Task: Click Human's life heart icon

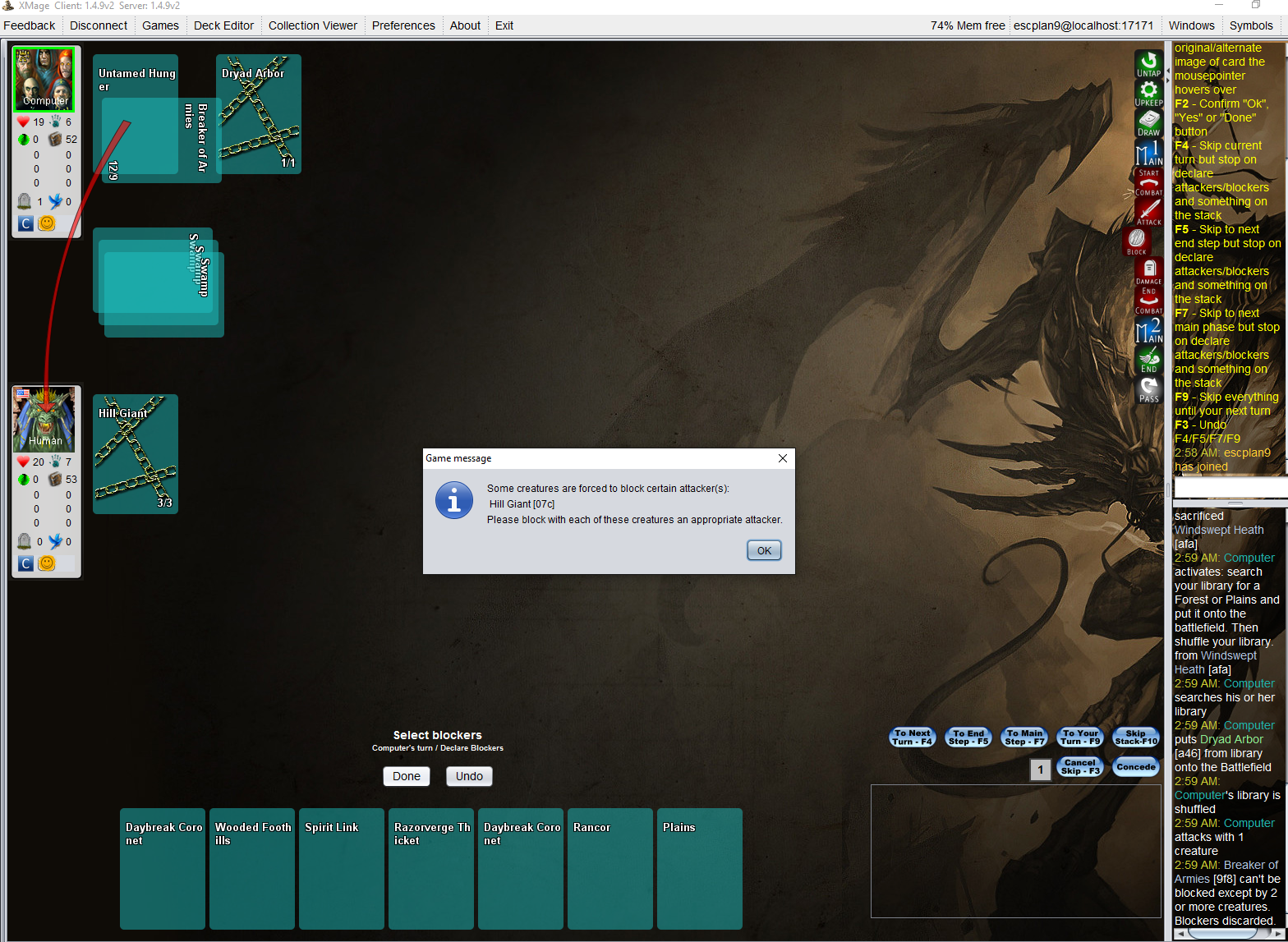Action: click(x=23, y=462)
